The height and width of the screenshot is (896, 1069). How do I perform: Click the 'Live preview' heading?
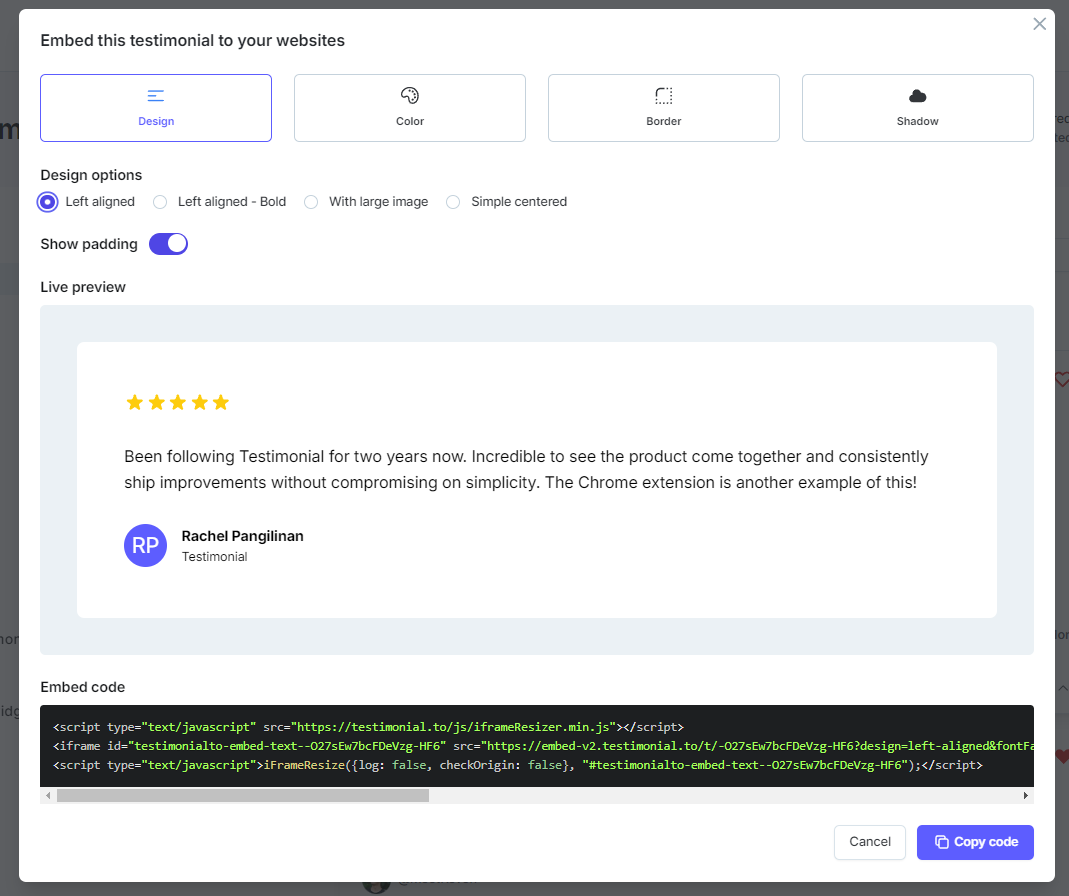(82, 287)
